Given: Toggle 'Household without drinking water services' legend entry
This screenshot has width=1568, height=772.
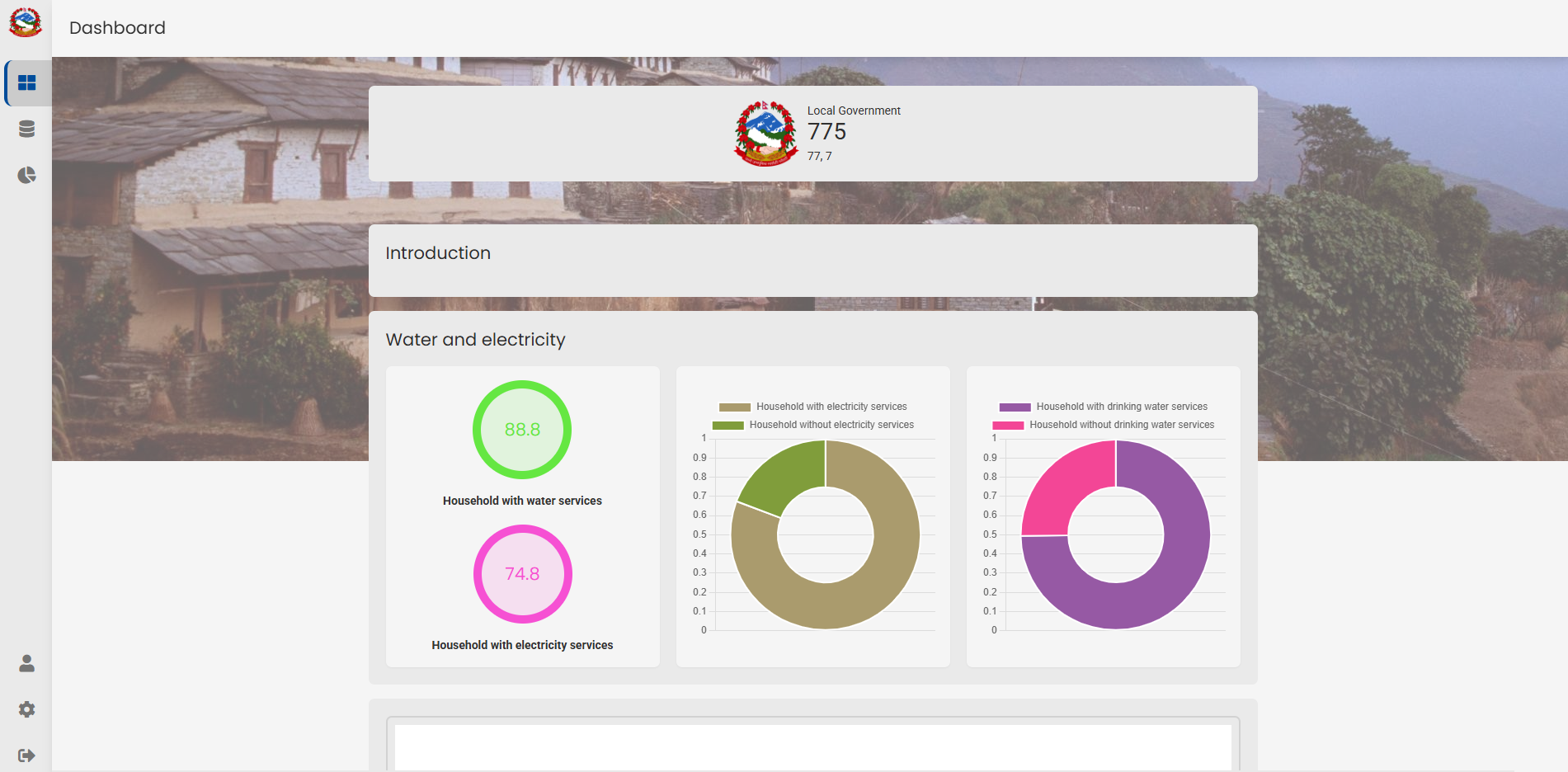Looking at the screenshot, I should pyautogui.click(x=1122, y=424).
